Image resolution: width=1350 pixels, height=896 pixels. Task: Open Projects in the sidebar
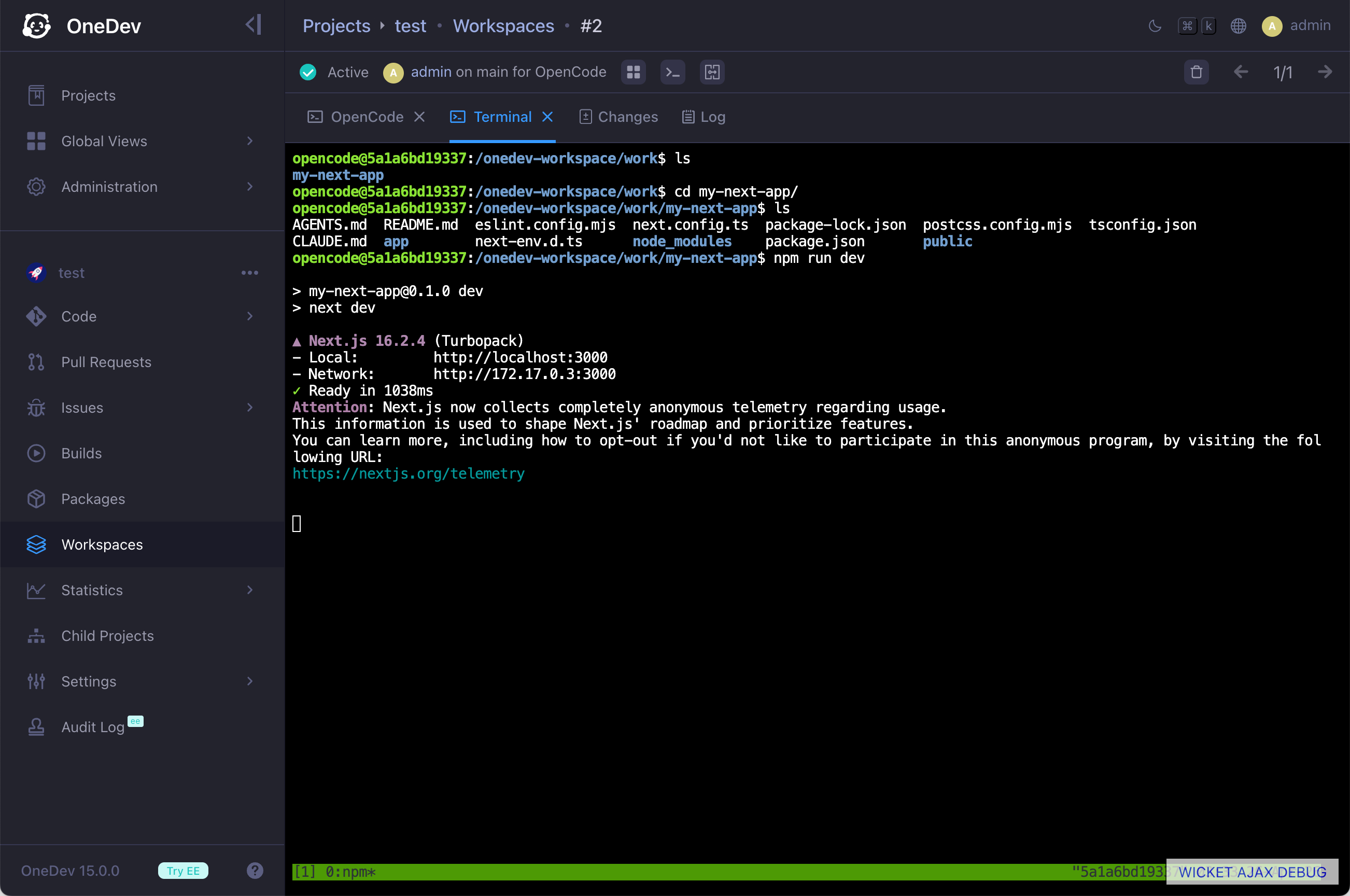click(142, 95)
